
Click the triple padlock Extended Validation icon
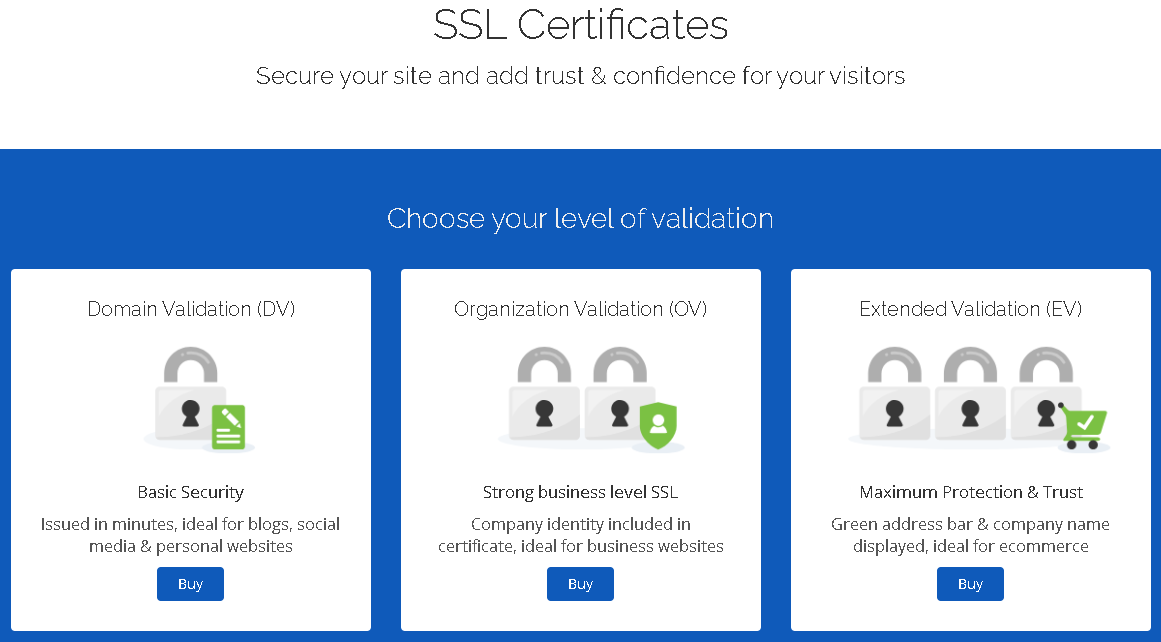(x=979, y=399)
